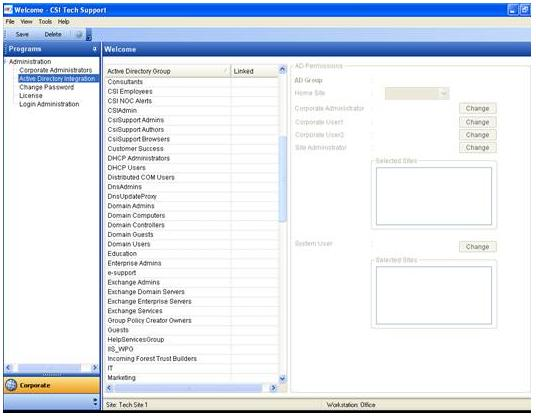The width and height of the screenshot is (536, 417).
Task: Open Change Password in the tree
Action: click(x=46, y=87)
